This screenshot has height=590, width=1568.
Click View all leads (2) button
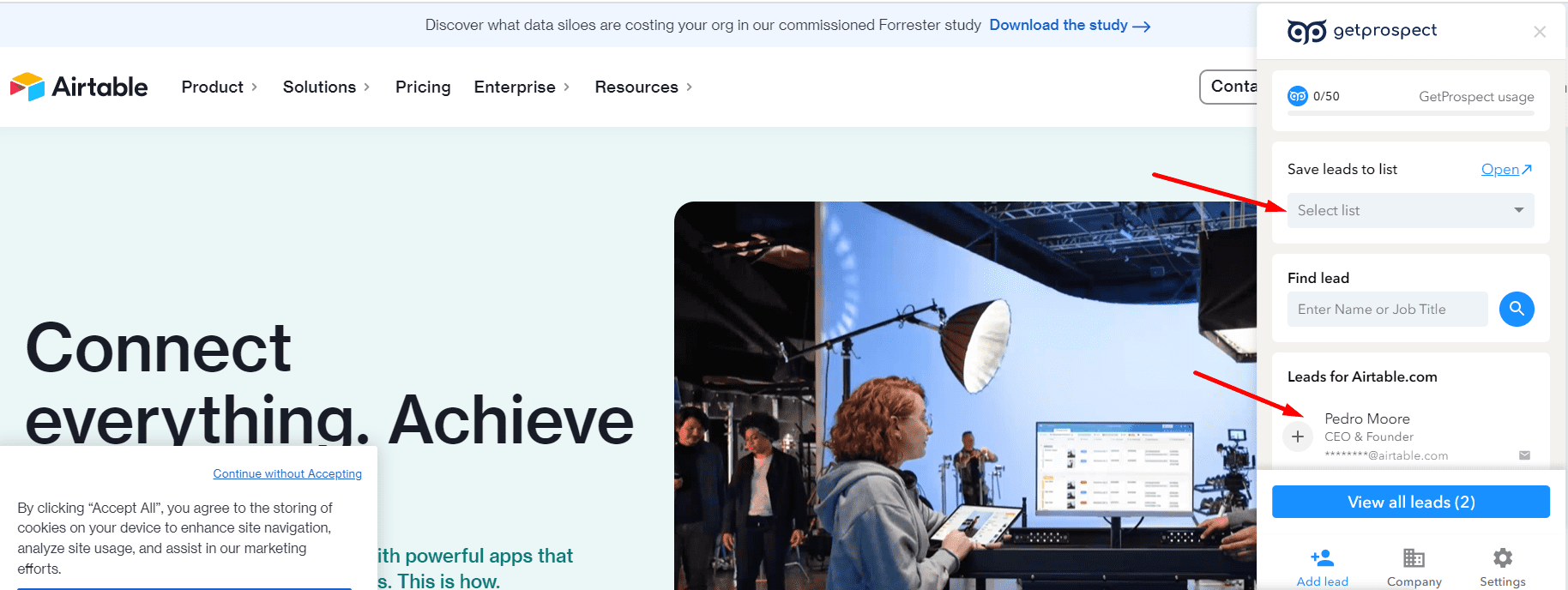[1410, 502]
